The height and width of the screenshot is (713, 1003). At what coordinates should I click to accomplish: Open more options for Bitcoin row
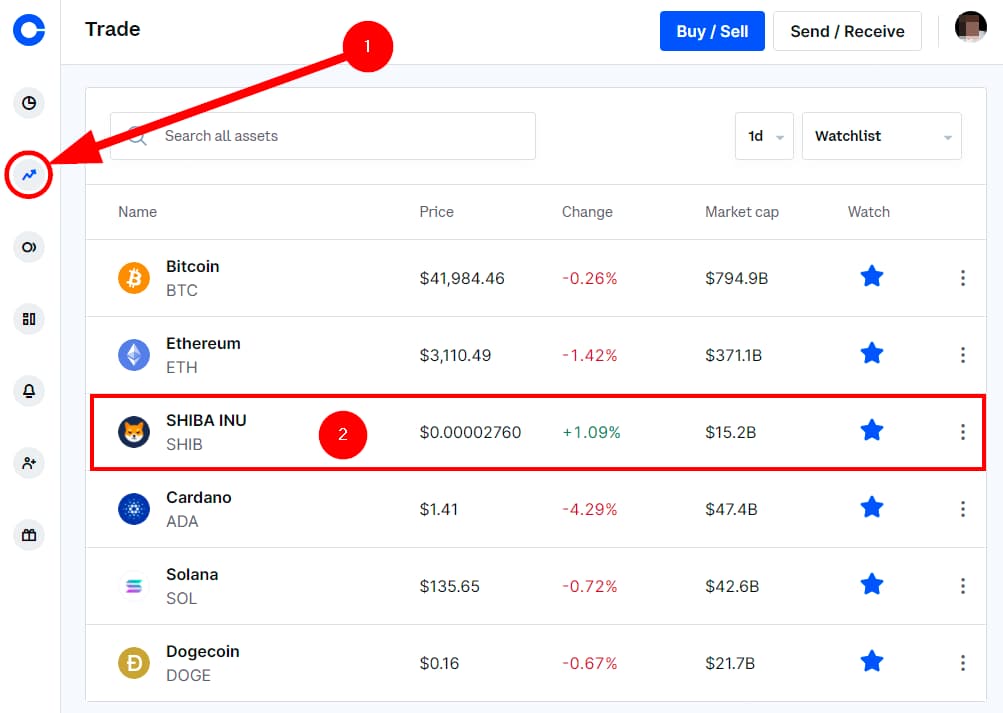(963, 278)
